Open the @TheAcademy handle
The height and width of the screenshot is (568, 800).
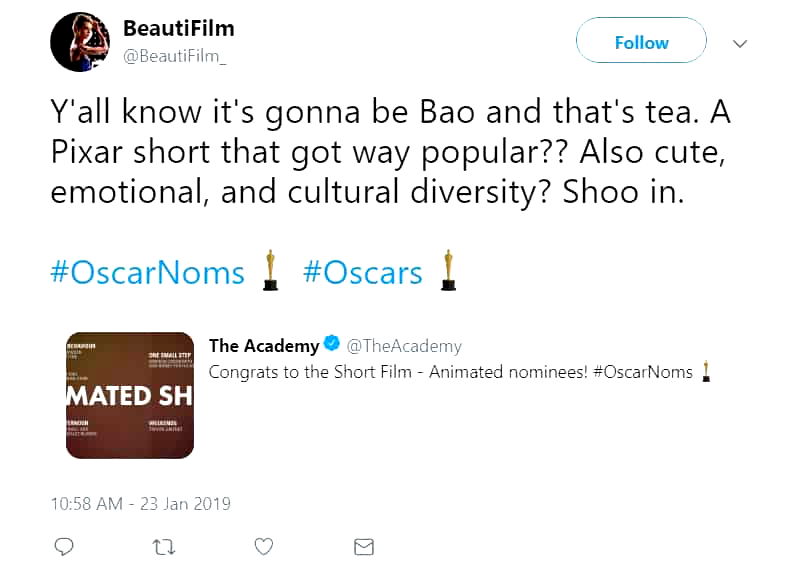pyautogui.click(x=404, y=346)
